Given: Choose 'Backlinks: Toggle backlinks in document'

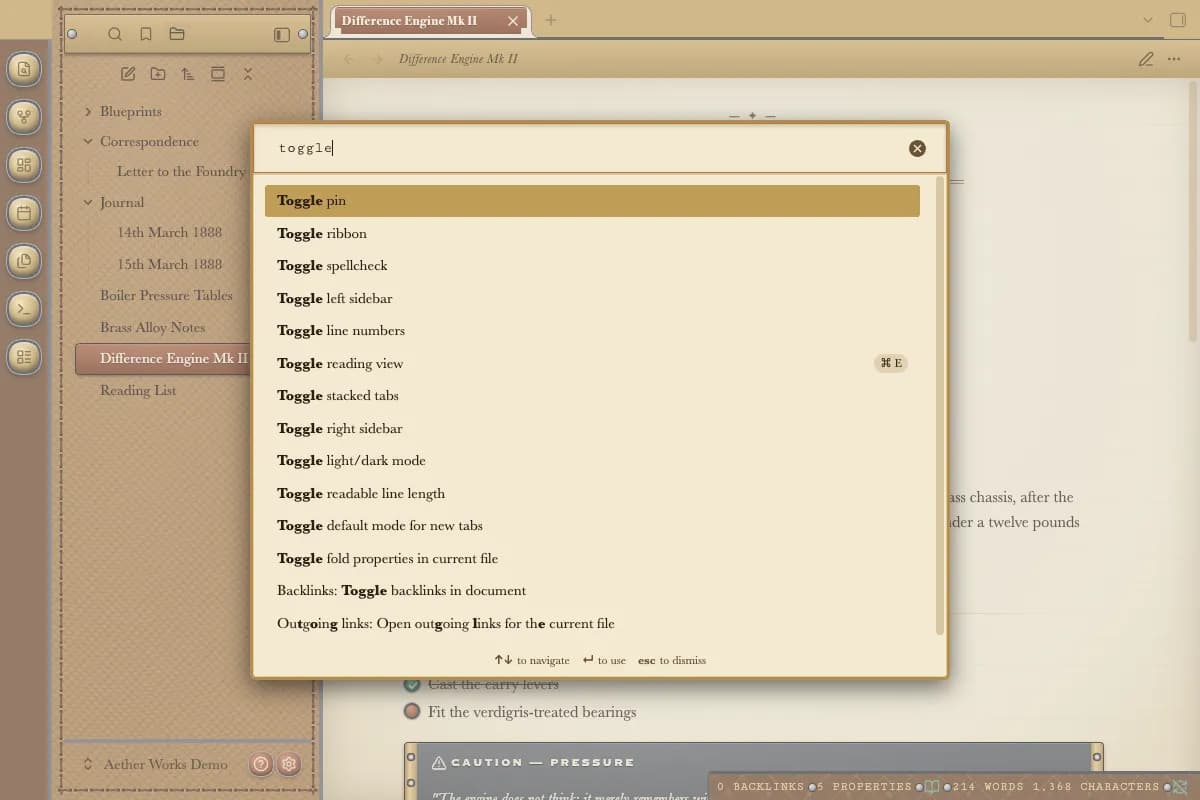Looking at the screenshot, I should point(592,591).
